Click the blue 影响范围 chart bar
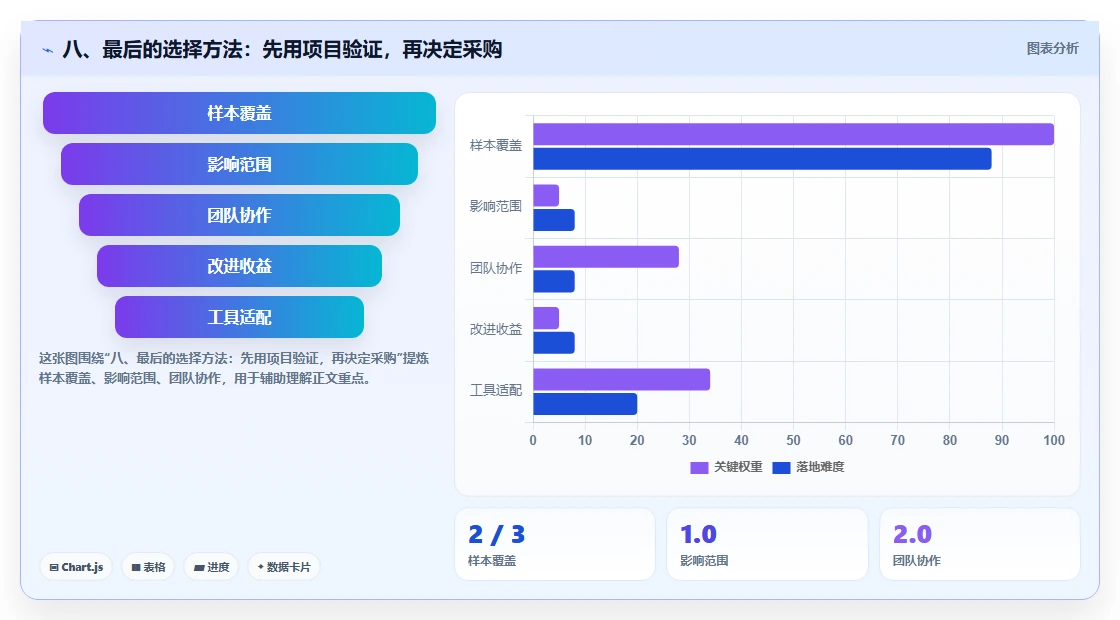This screenshot has height=620, width=1120. point(554,220)
